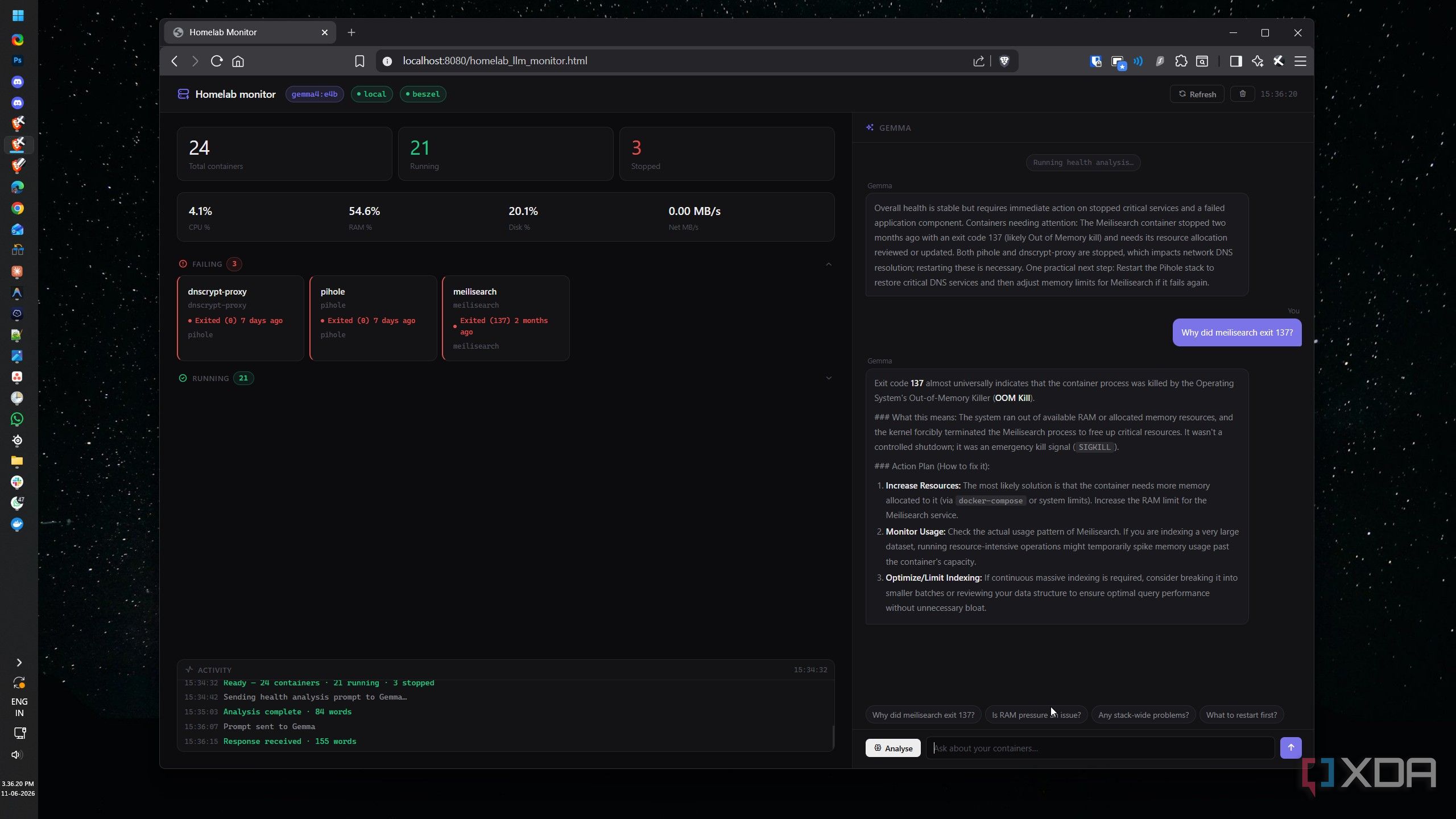1456x819 pixels.
Task: Click 'Analysis complete · 84 words' log entry
Action: click(287, 712)
